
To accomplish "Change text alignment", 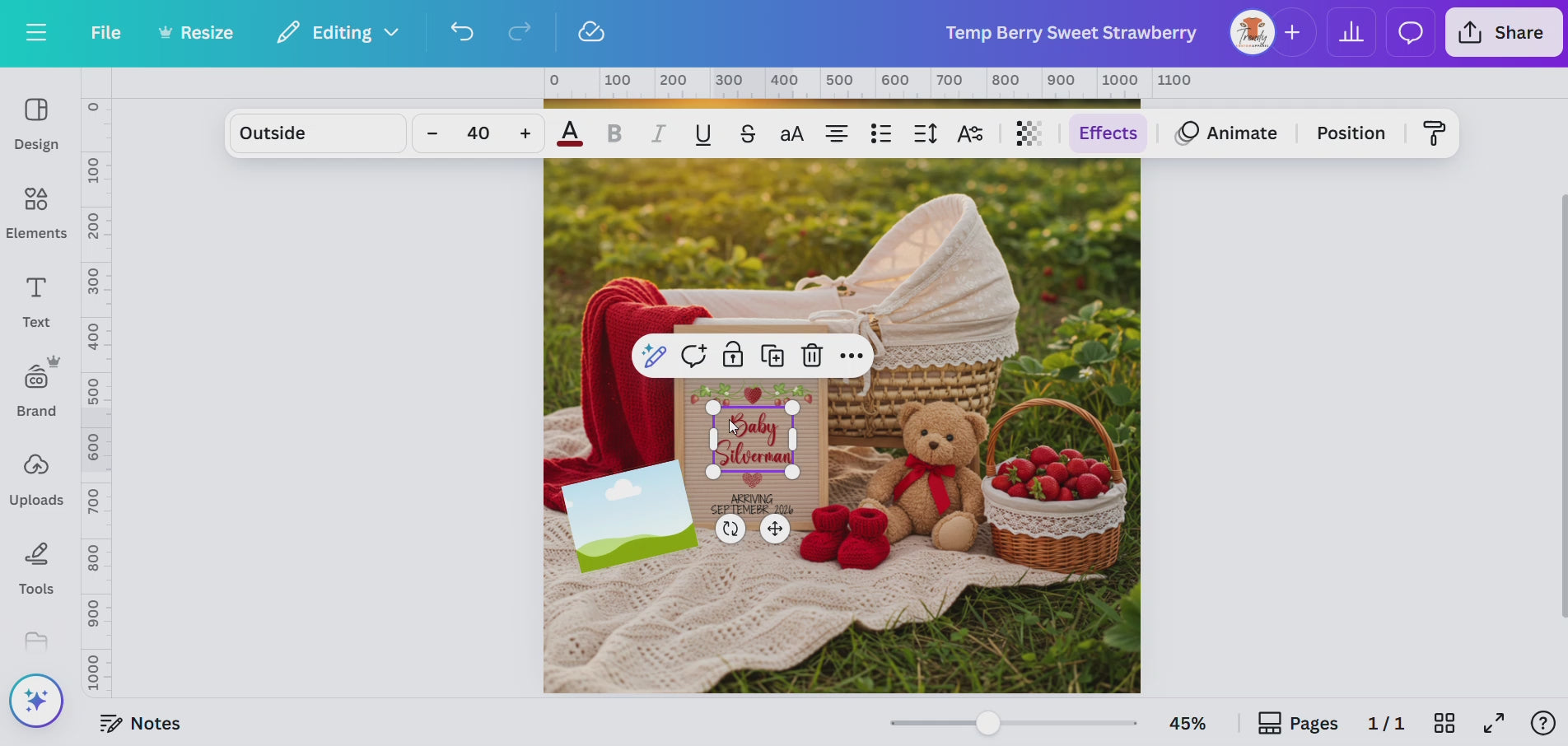I will pos(837,133).
